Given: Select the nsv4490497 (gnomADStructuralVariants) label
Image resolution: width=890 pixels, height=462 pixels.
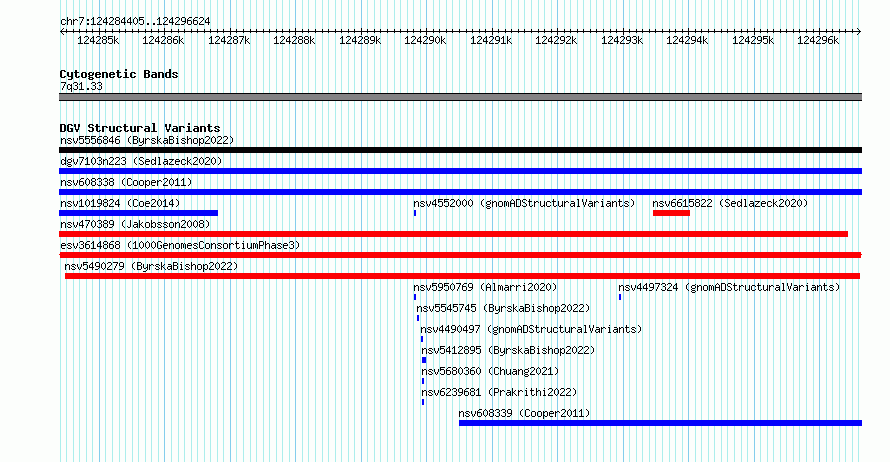Looking at the screenshot, I should (x=531, y=329).
